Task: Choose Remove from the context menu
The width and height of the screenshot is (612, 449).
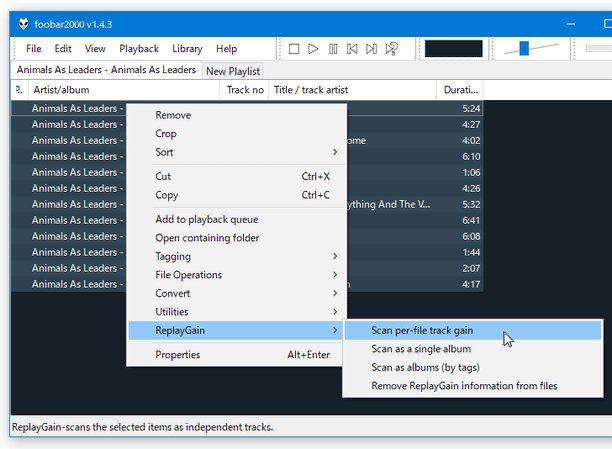Action: [x=237, y=115]
